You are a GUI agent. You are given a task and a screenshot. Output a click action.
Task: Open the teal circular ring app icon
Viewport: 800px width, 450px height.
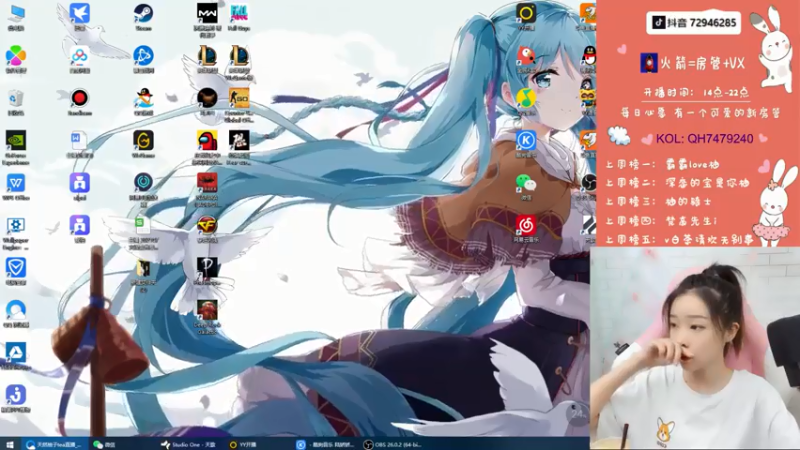coord(143,190)
